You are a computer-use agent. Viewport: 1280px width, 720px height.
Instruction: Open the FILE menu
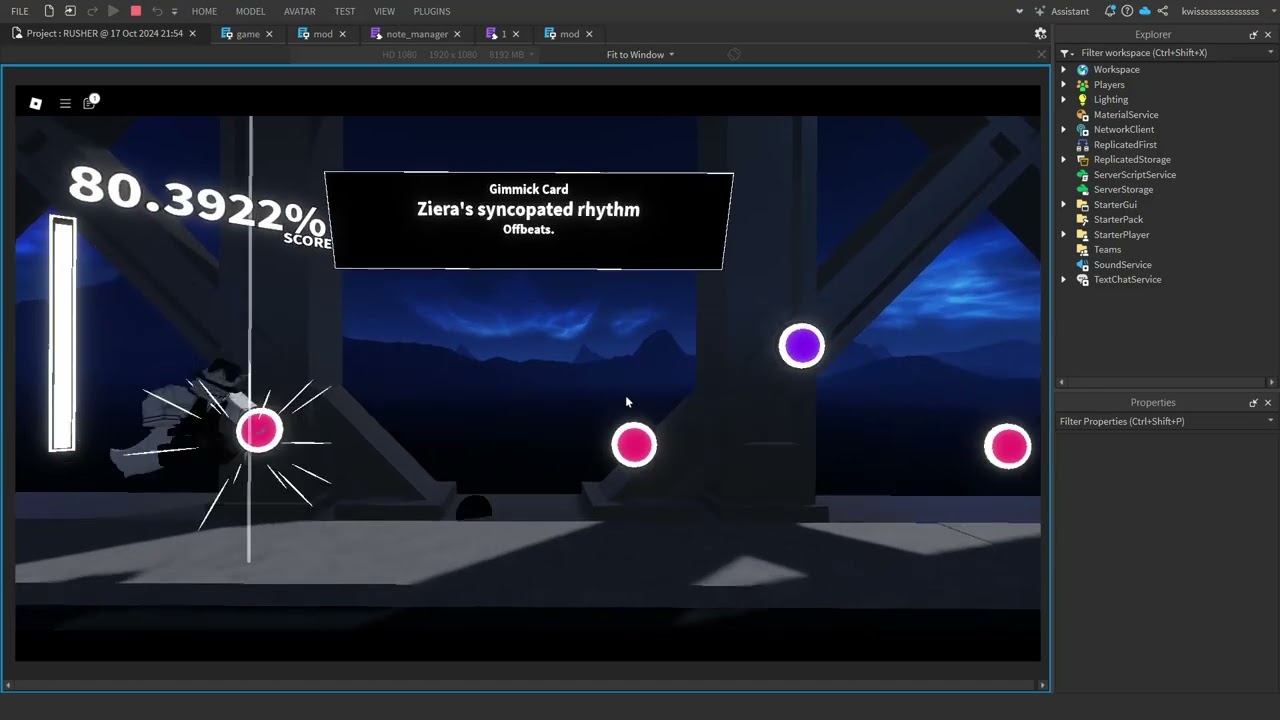pos(20,11)
